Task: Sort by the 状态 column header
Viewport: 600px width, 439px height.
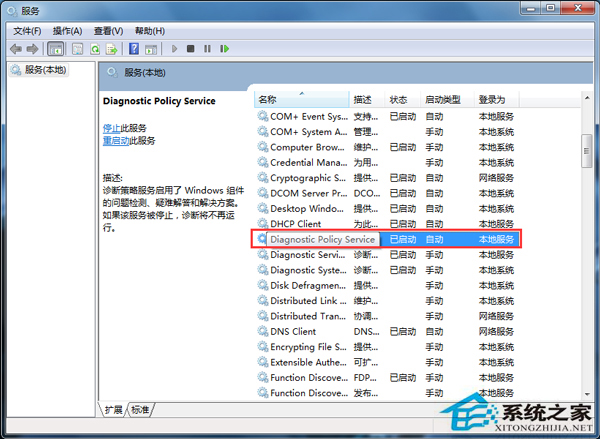Action: (402, 100)
